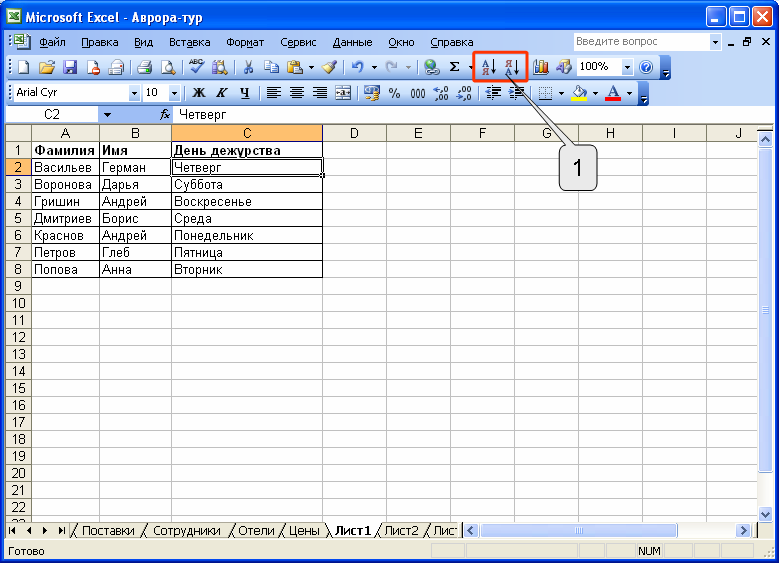This screenshot has width=779, height=563.
Task: Sort ascending with the А-Я icon
Action: pos(489,67)
